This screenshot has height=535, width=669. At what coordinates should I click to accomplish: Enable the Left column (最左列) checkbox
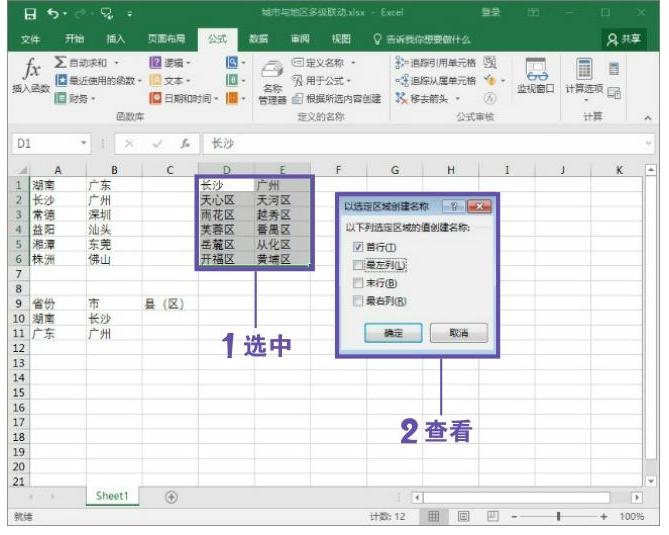coord(358,265)
